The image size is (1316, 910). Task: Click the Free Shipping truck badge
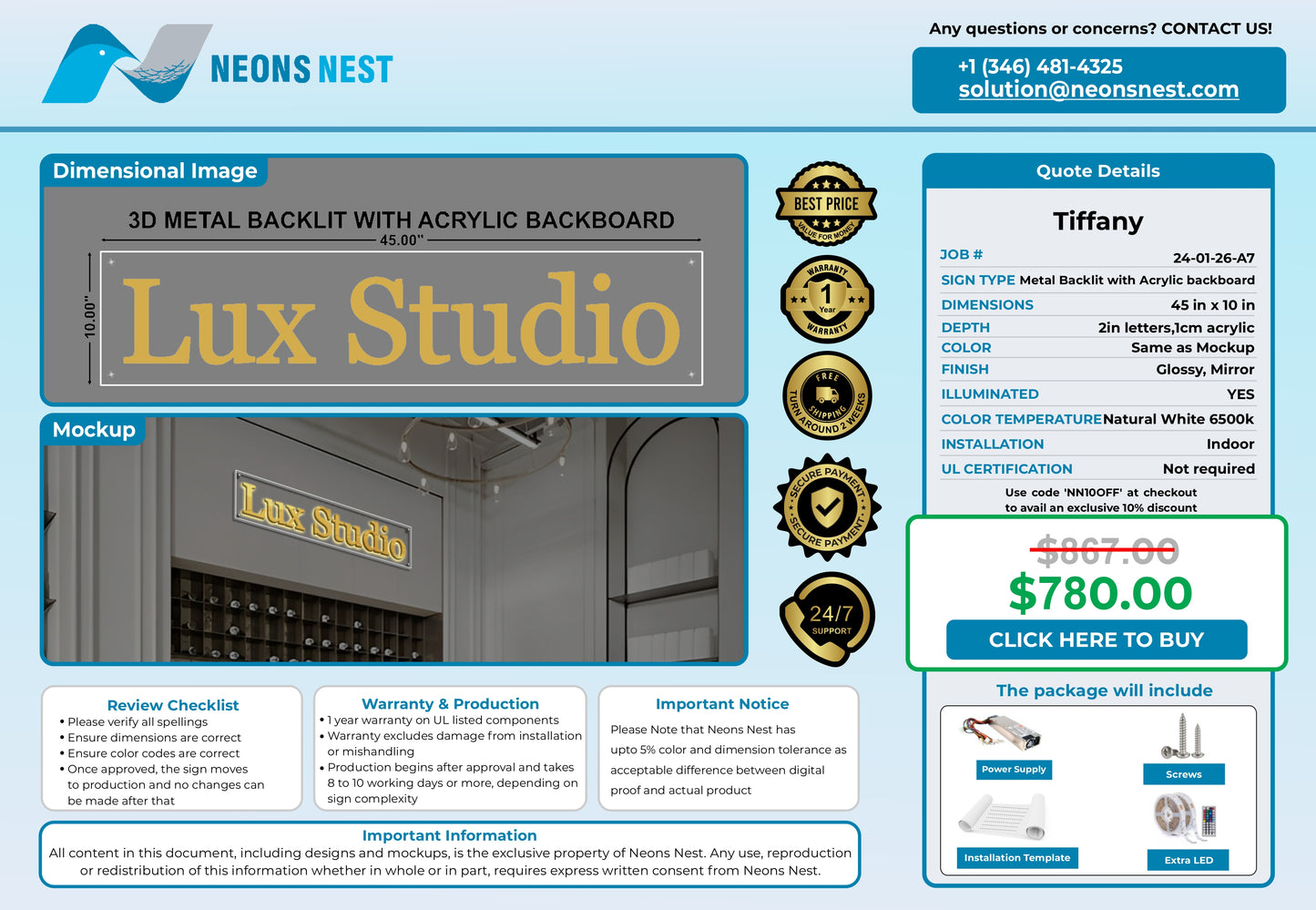point(827,396)
